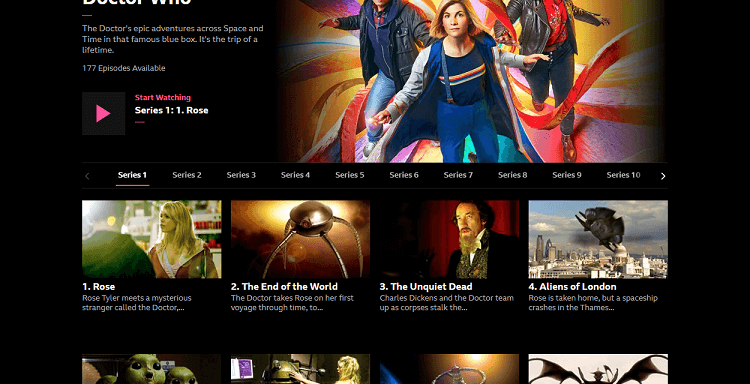Click the left arrow of series tabs
Image resolution: width=750 pixels, height=384 pixels.
pos(87,176)
